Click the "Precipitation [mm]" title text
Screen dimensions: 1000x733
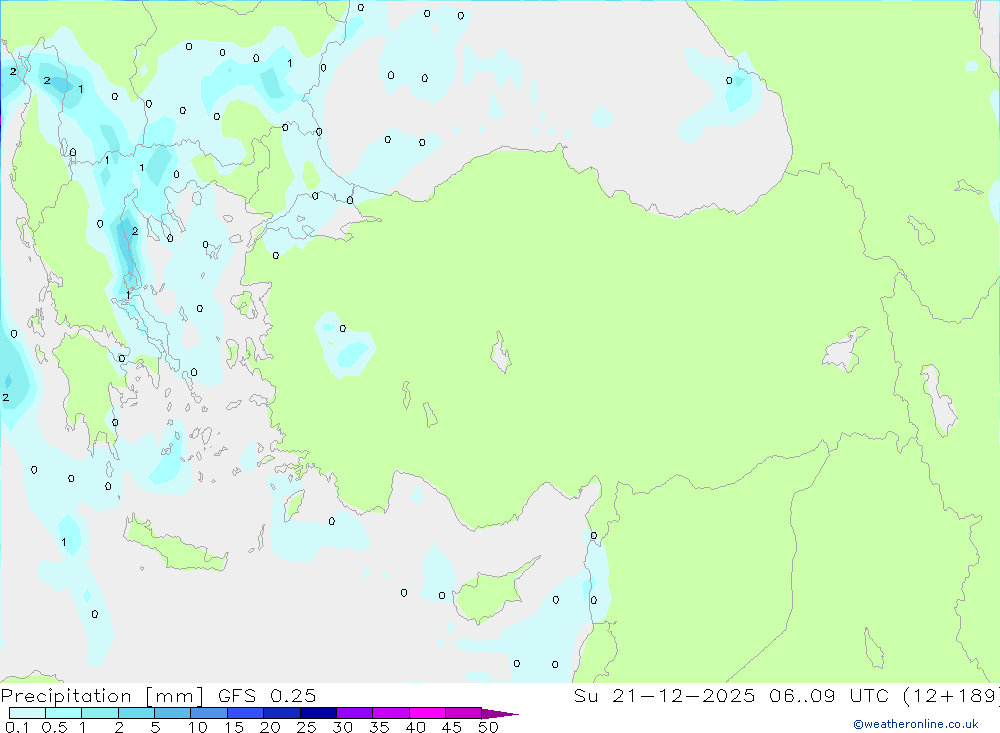pyautogui.click(x=102, y=696)
